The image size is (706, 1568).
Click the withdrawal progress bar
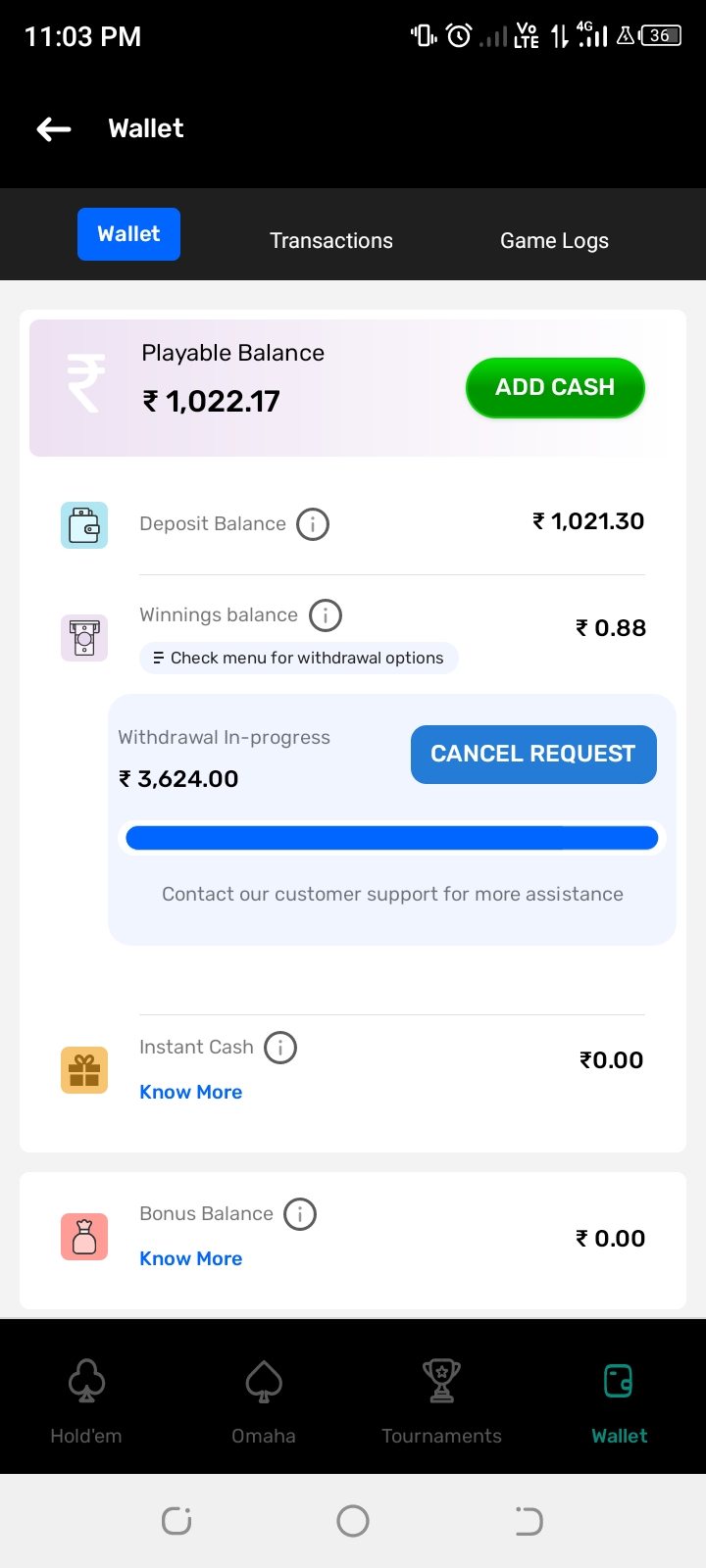[392, 838]
